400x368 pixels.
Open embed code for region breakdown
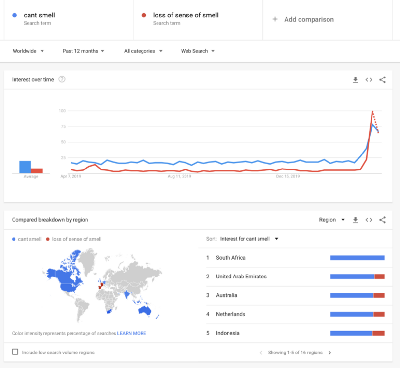tap(369, 220)
